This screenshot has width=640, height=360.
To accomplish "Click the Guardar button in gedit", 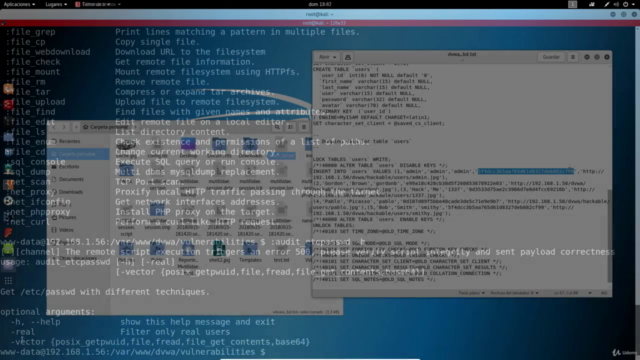I will point(551,57).
